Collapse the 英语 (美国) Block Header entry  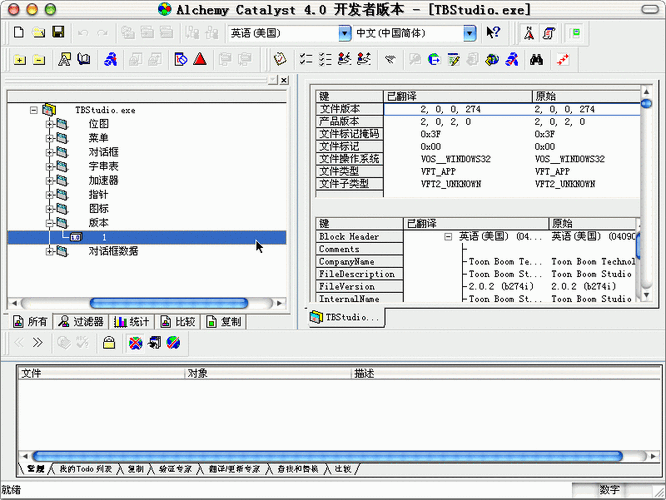coord(448,237)
